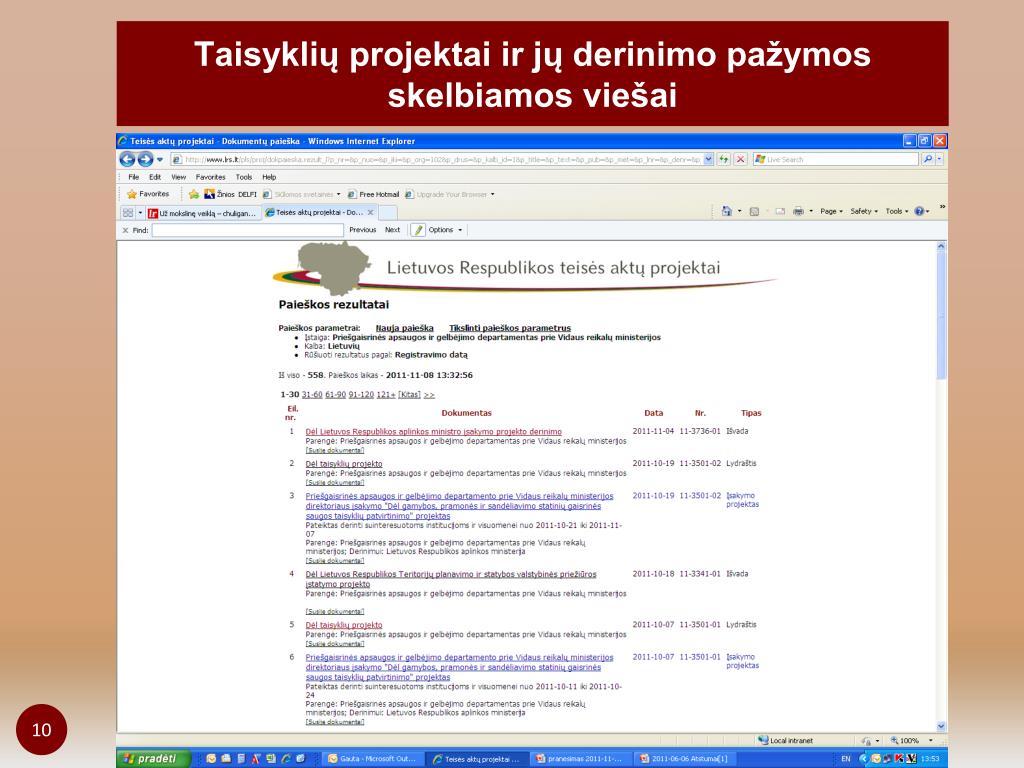
Task: Open the Help menu
Action: 269,177
